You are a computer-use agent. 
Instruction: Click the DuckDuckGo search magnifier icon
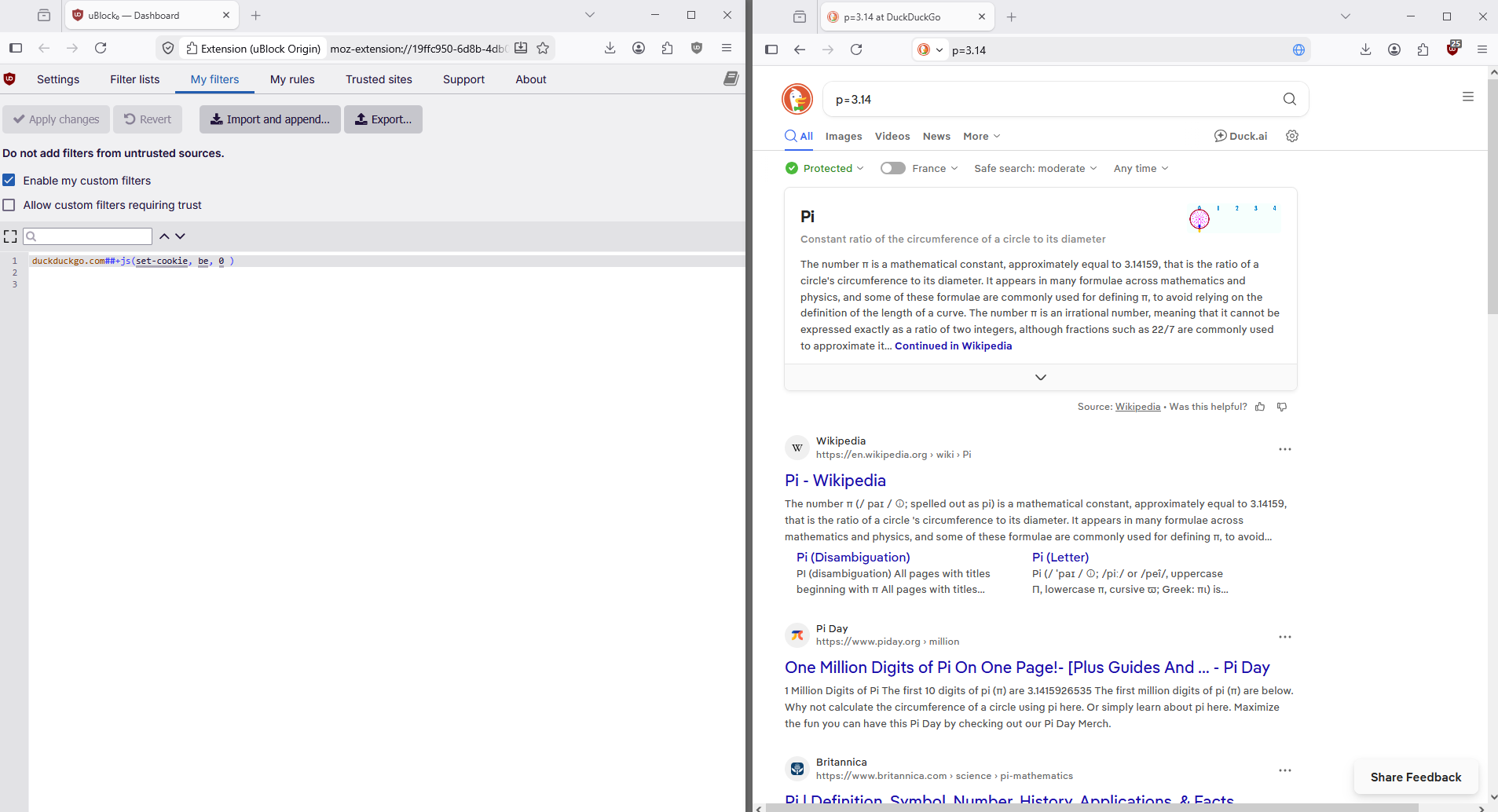[x=1289, y=99]
